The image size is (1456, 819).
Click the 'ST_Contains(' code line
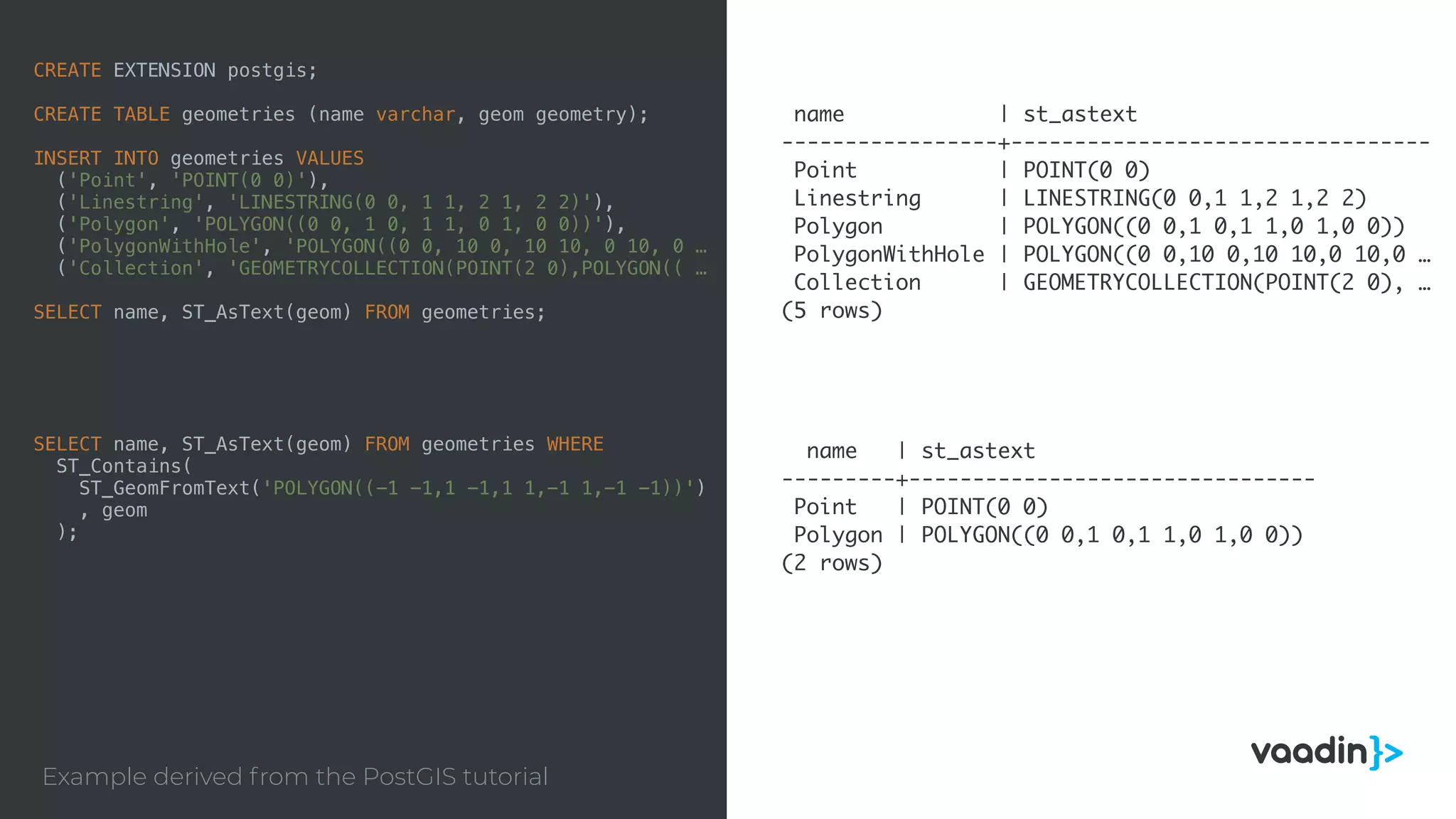click(124, 466)
